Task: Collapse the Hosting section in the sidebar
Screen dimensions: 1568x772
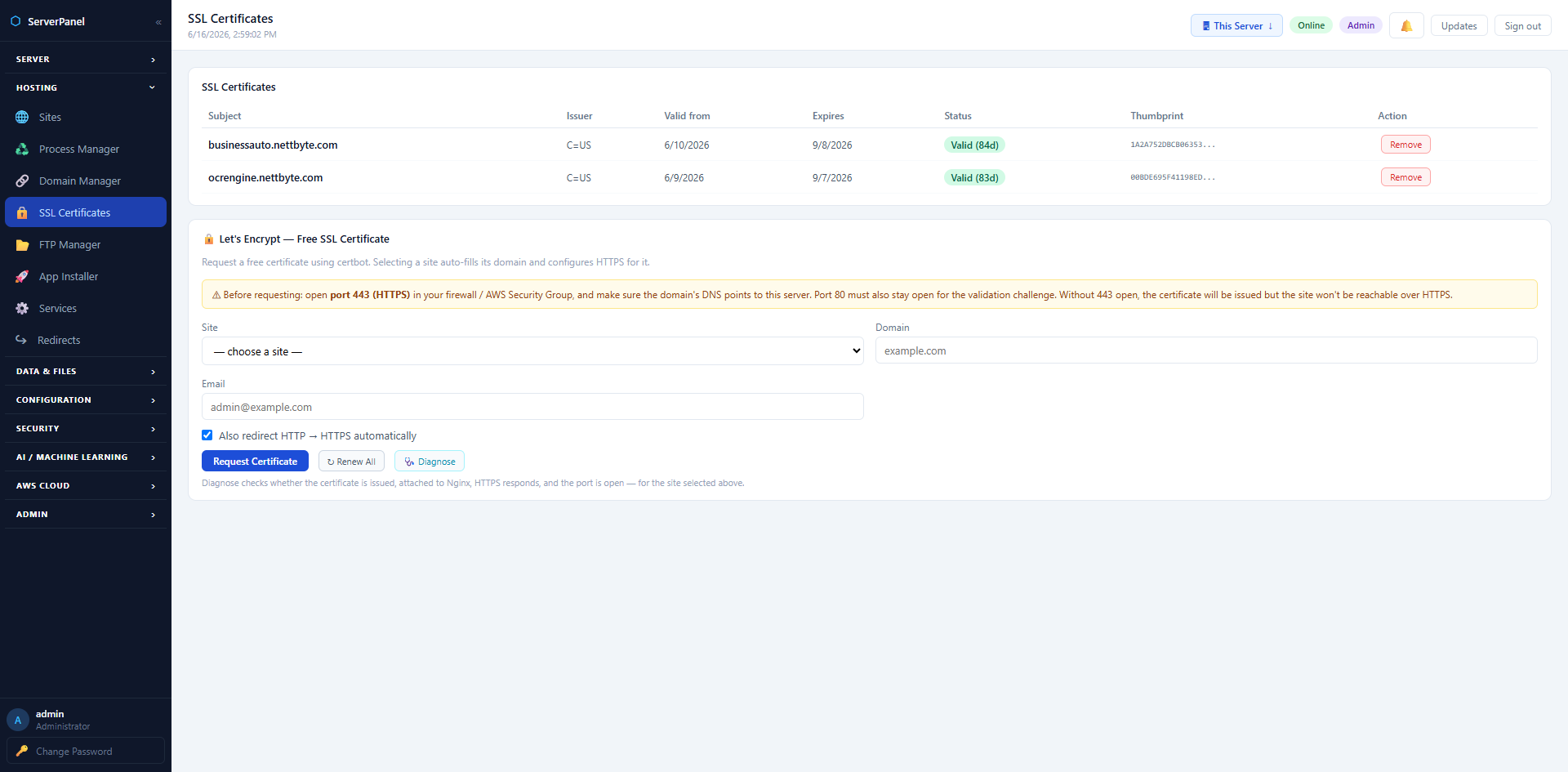Action: (86, 88)
